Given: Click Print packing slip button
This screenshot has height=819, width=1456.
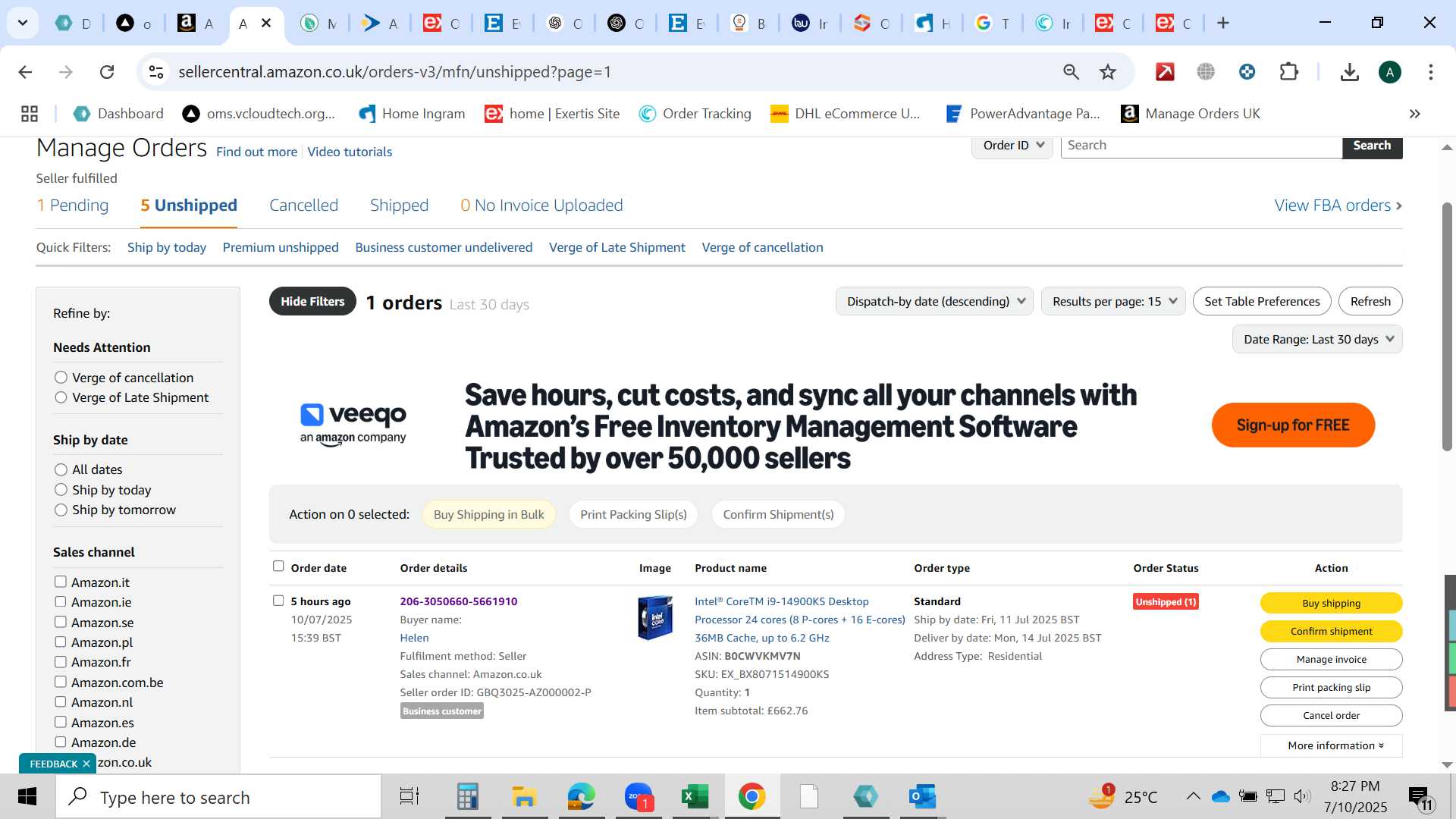Looking at the screenshot, I should tap(1331, 687).
